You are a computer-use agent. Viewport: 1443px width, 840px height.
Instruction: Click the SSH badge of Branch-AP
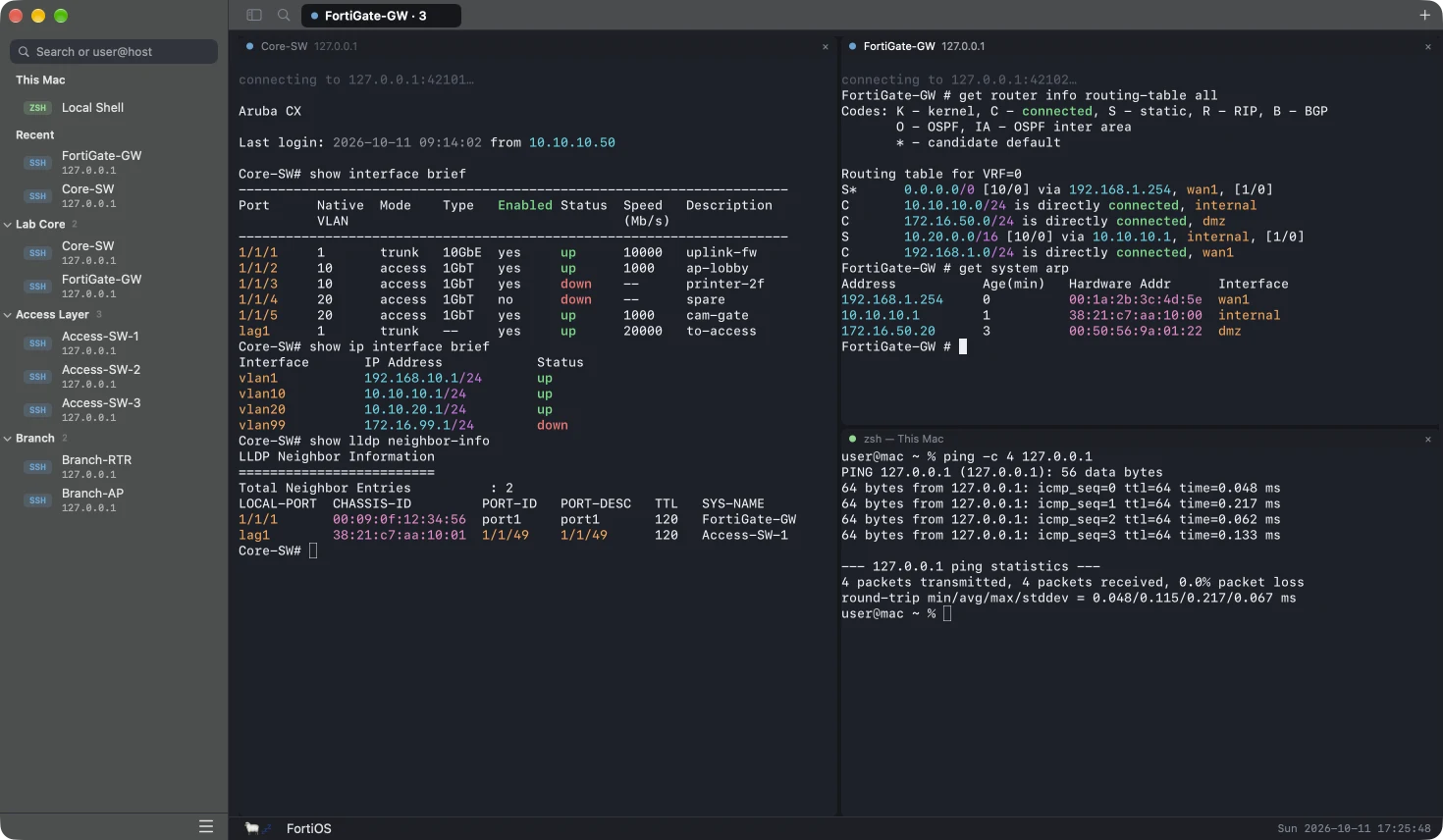tap(37, 500)
